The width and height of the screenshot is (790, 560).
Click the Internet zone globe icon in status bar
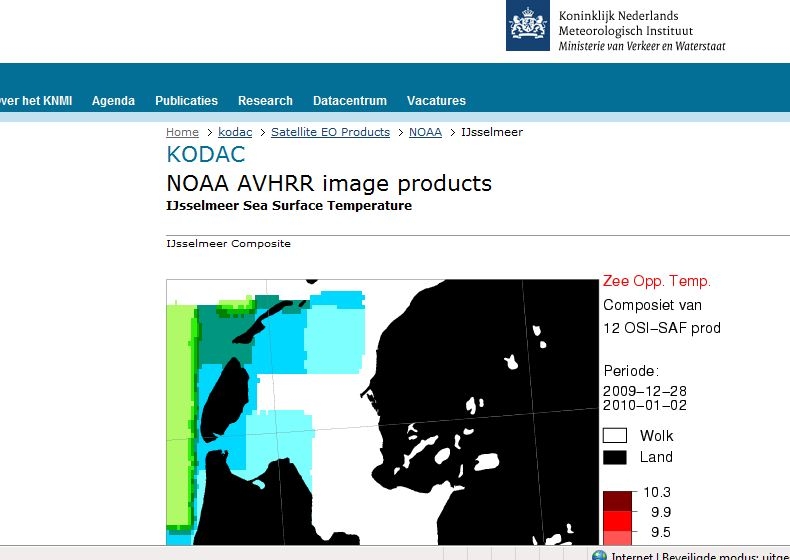click(600, 555)
